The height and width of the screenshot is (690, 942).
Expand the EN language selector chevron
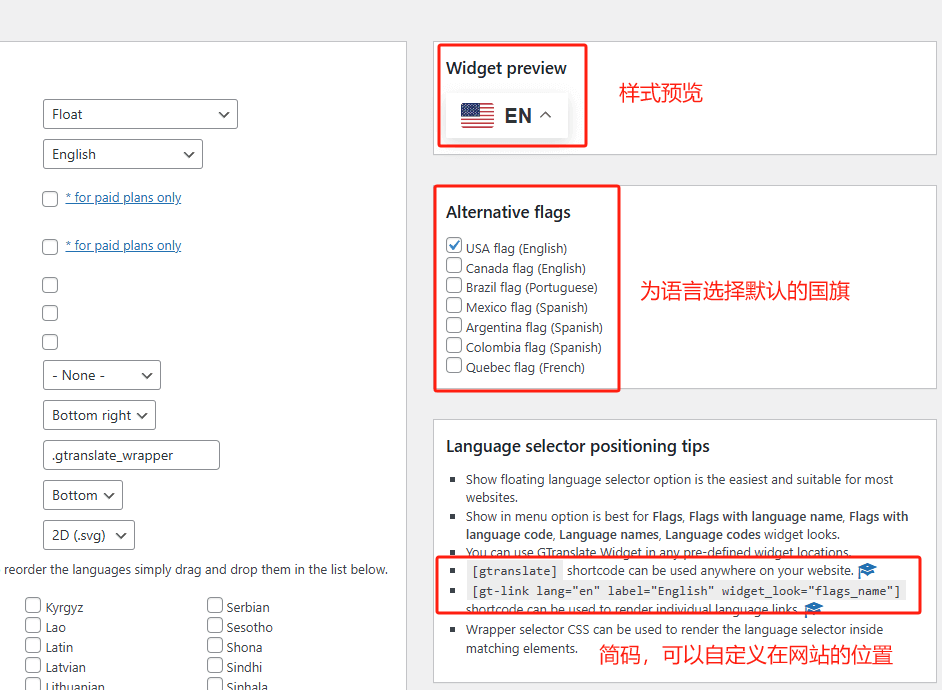coord(545,115)
